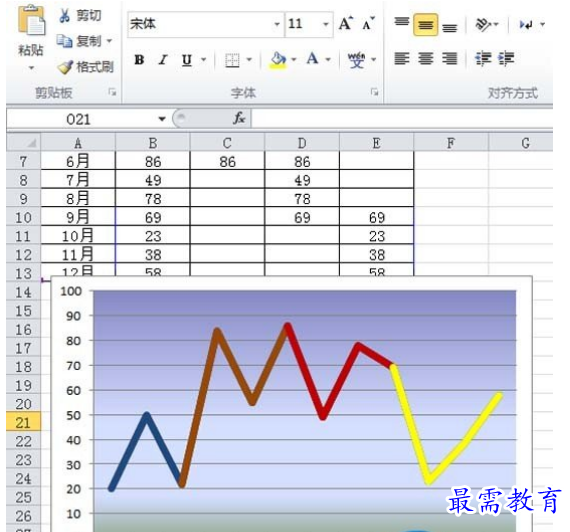The image size is (570, 532).
Task: Expand the Paste options arrow below 粘贴
Action: point(31,68)
